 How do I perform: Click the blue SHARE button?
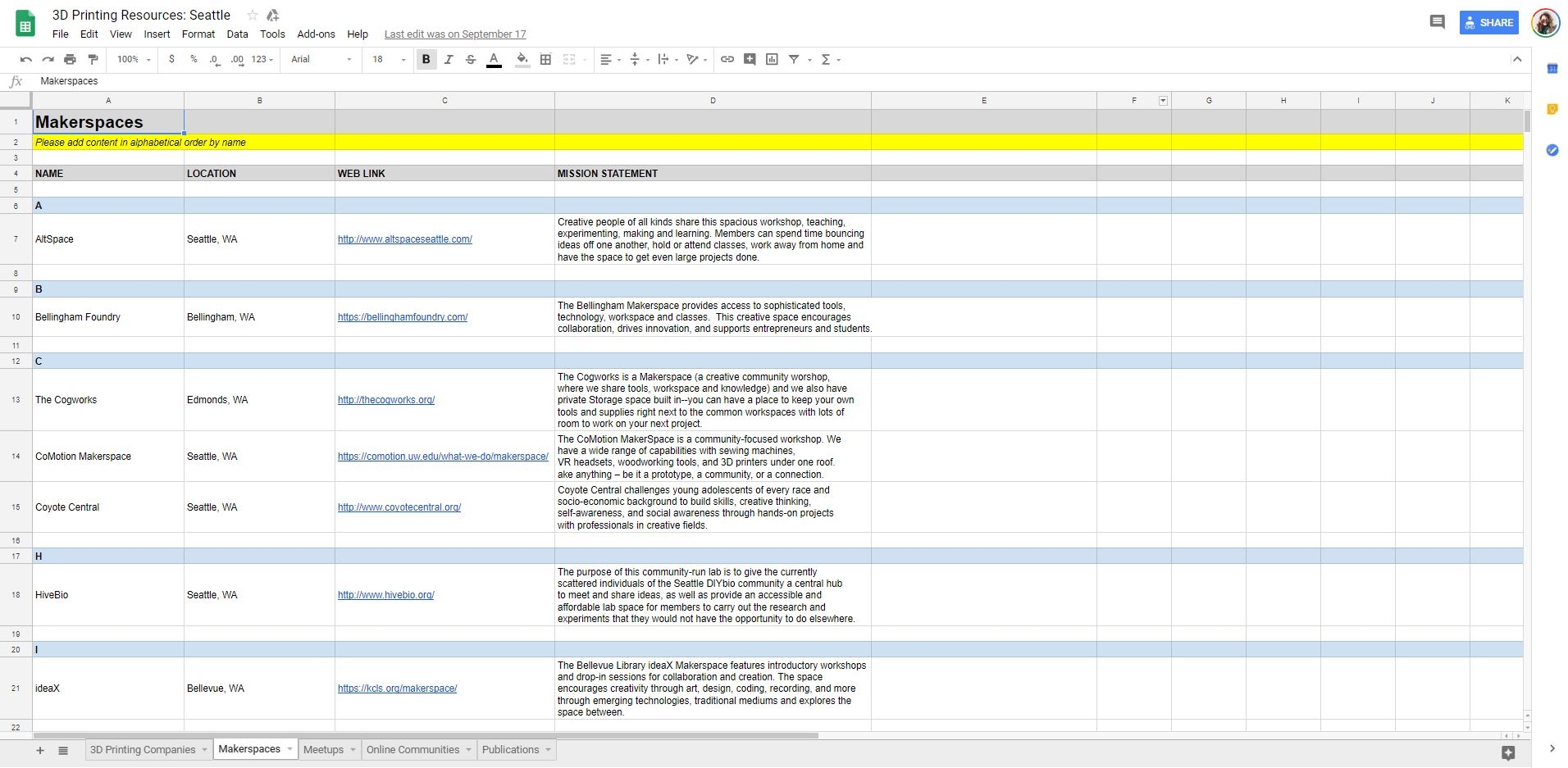point(1489,22)
